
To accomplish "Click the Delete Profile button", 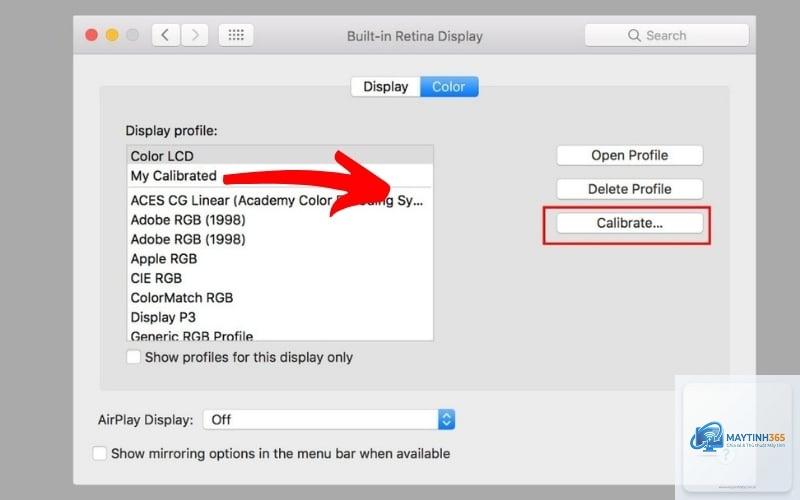I will pos(630,189).
